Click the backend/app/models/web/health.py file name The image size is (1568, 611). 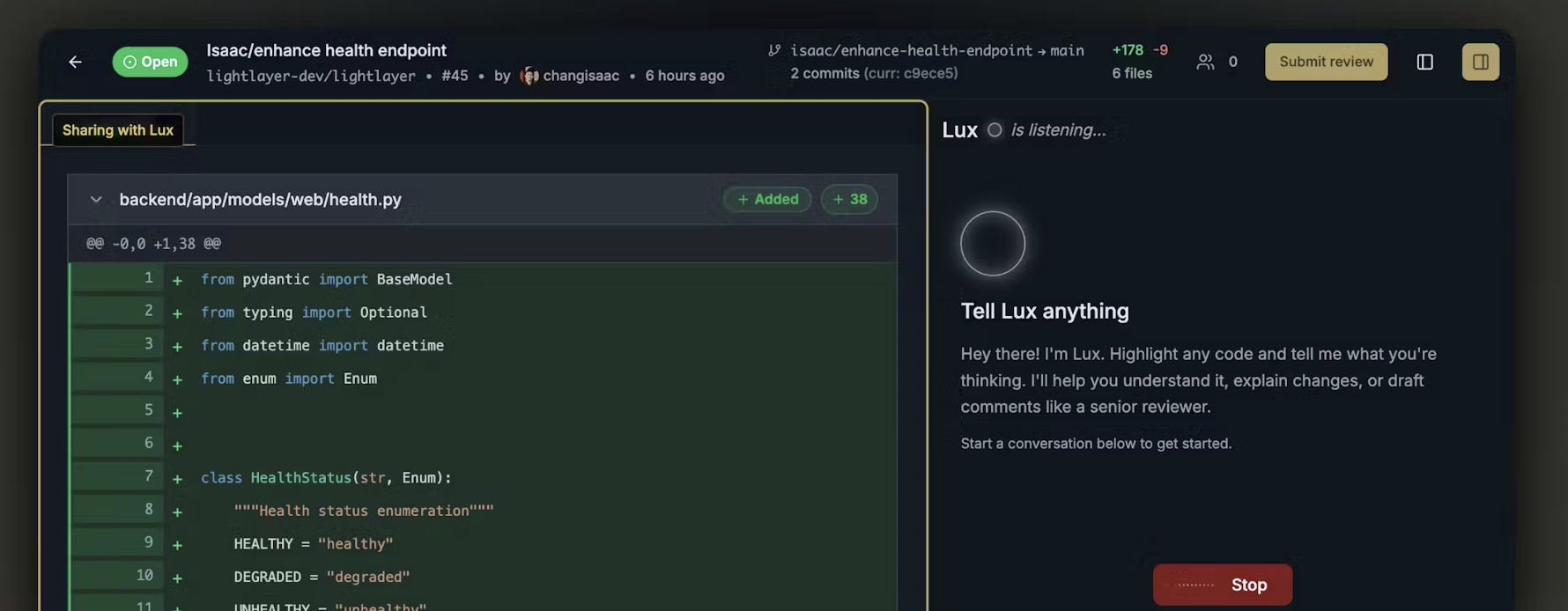pyautogui.click(x=260, y=200)
